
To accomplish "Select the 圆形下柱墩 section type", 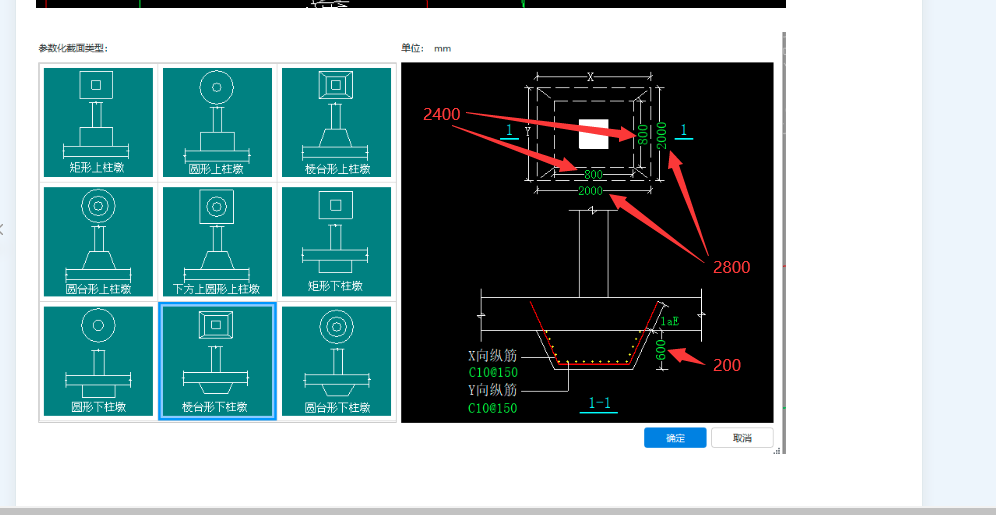I will tap(98, 361).
